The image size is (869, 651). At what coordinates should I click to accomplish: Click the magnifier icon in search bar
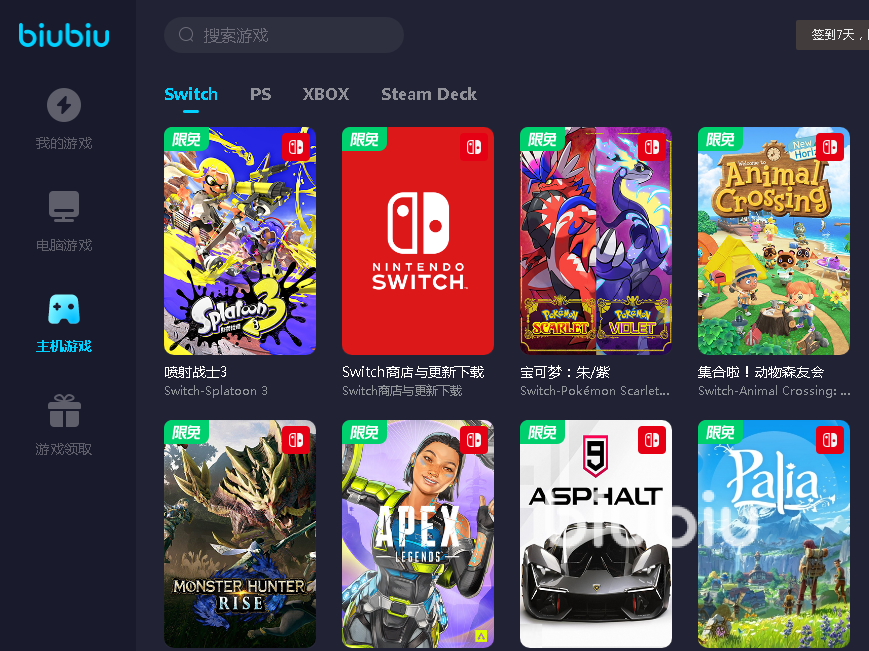[186, 35]
